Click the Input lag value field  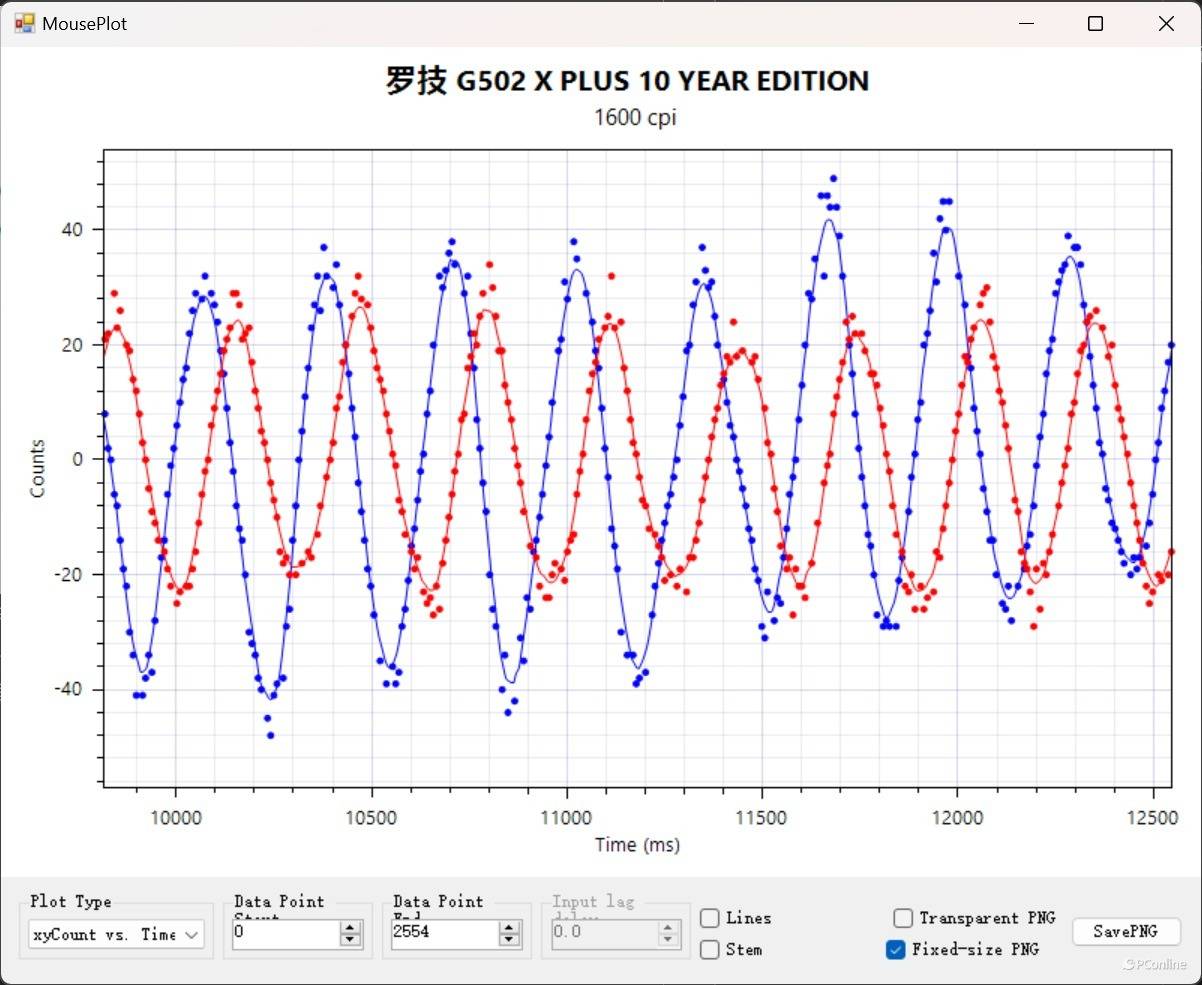coord(603,934)
